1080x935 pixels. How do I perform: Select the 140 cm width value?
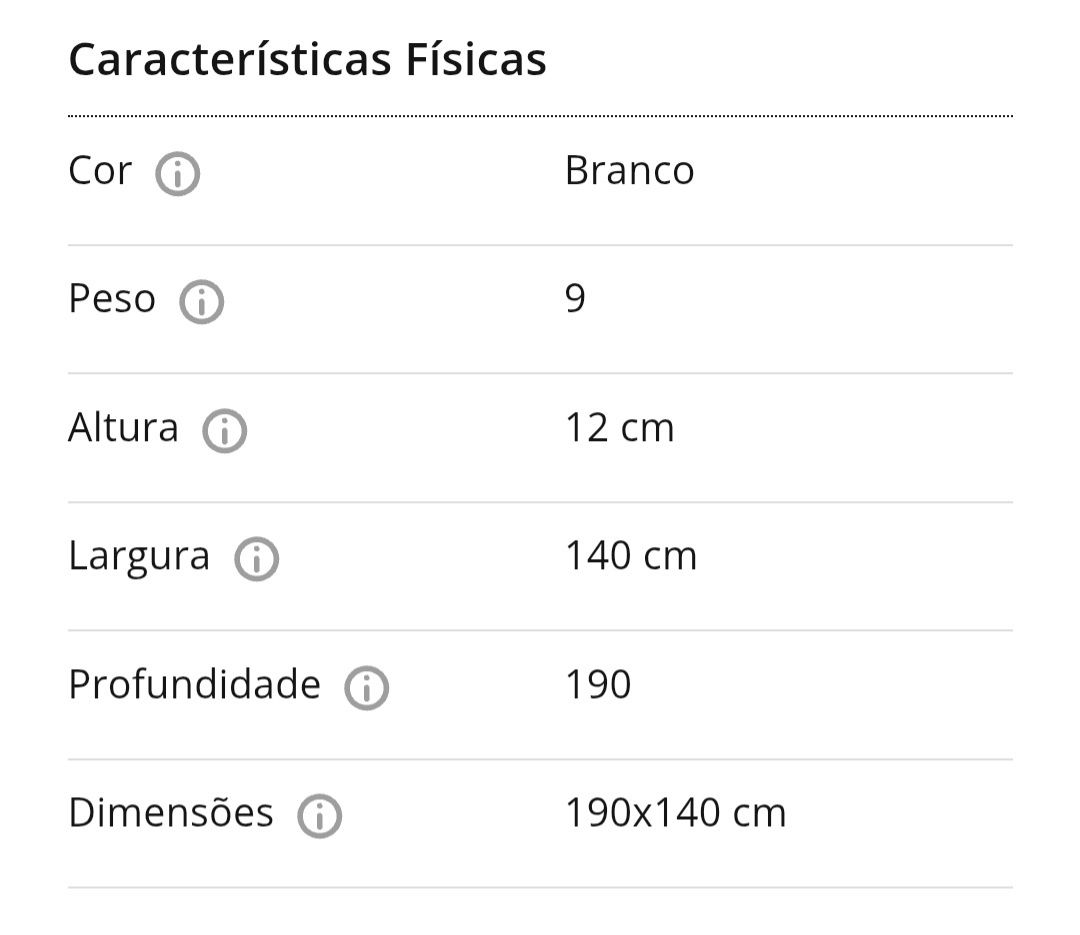(x=631, y=555)
